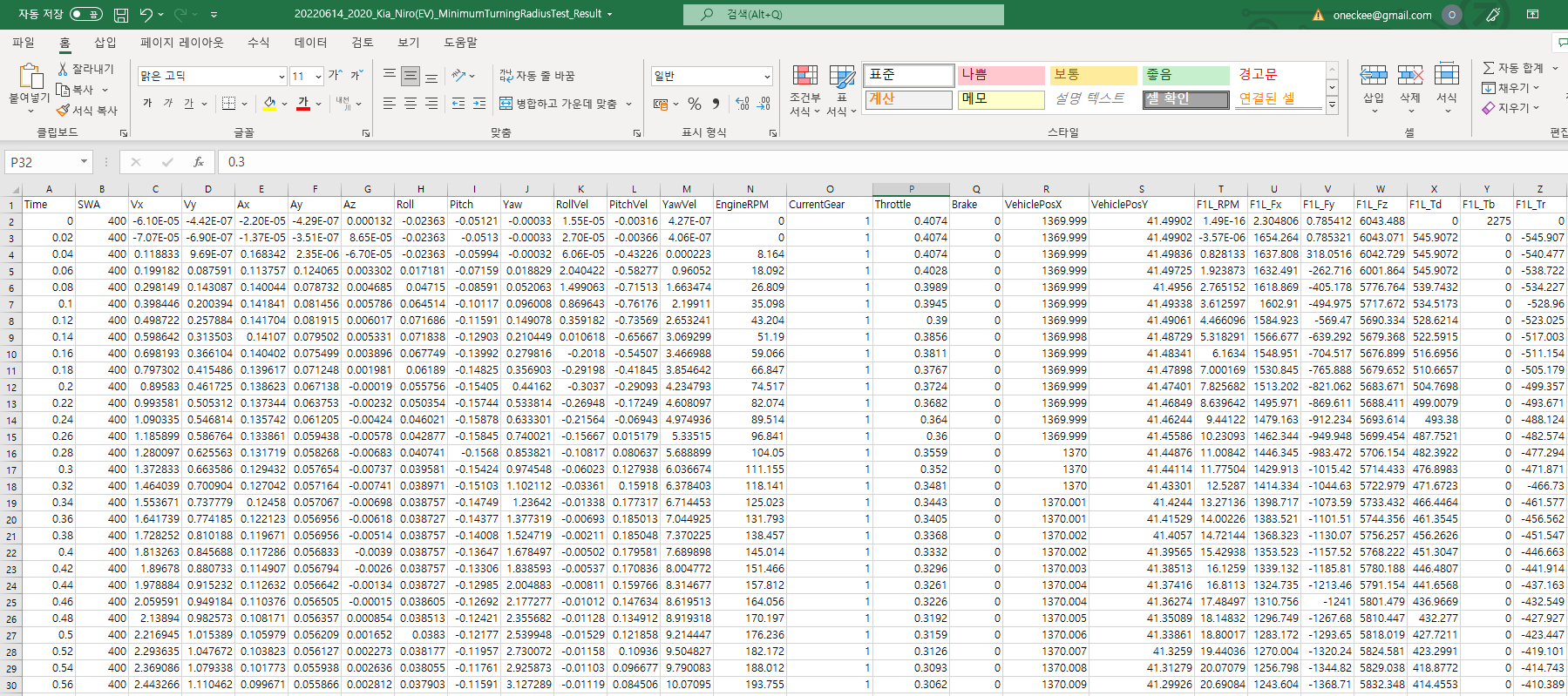Click the insert function fx icon
Screen dimensions: 1568x696
pyautogui.click(x=199, y=162)
